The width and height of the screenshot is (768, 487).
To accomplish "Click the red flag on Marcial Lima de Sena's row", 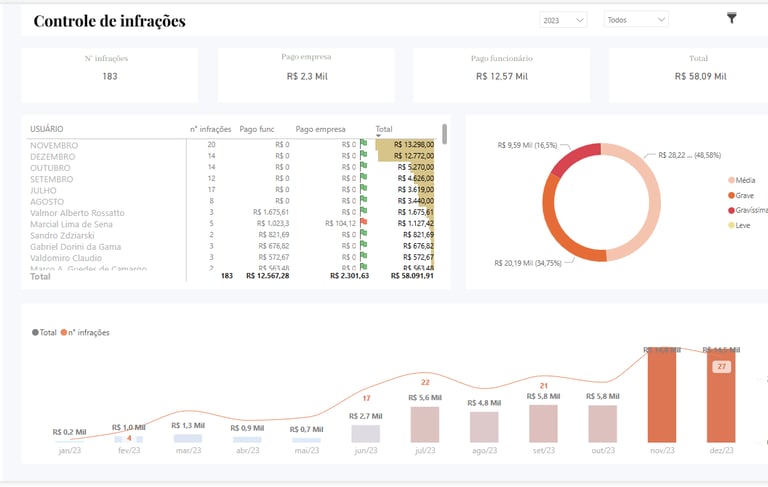I will click(363, 222).
